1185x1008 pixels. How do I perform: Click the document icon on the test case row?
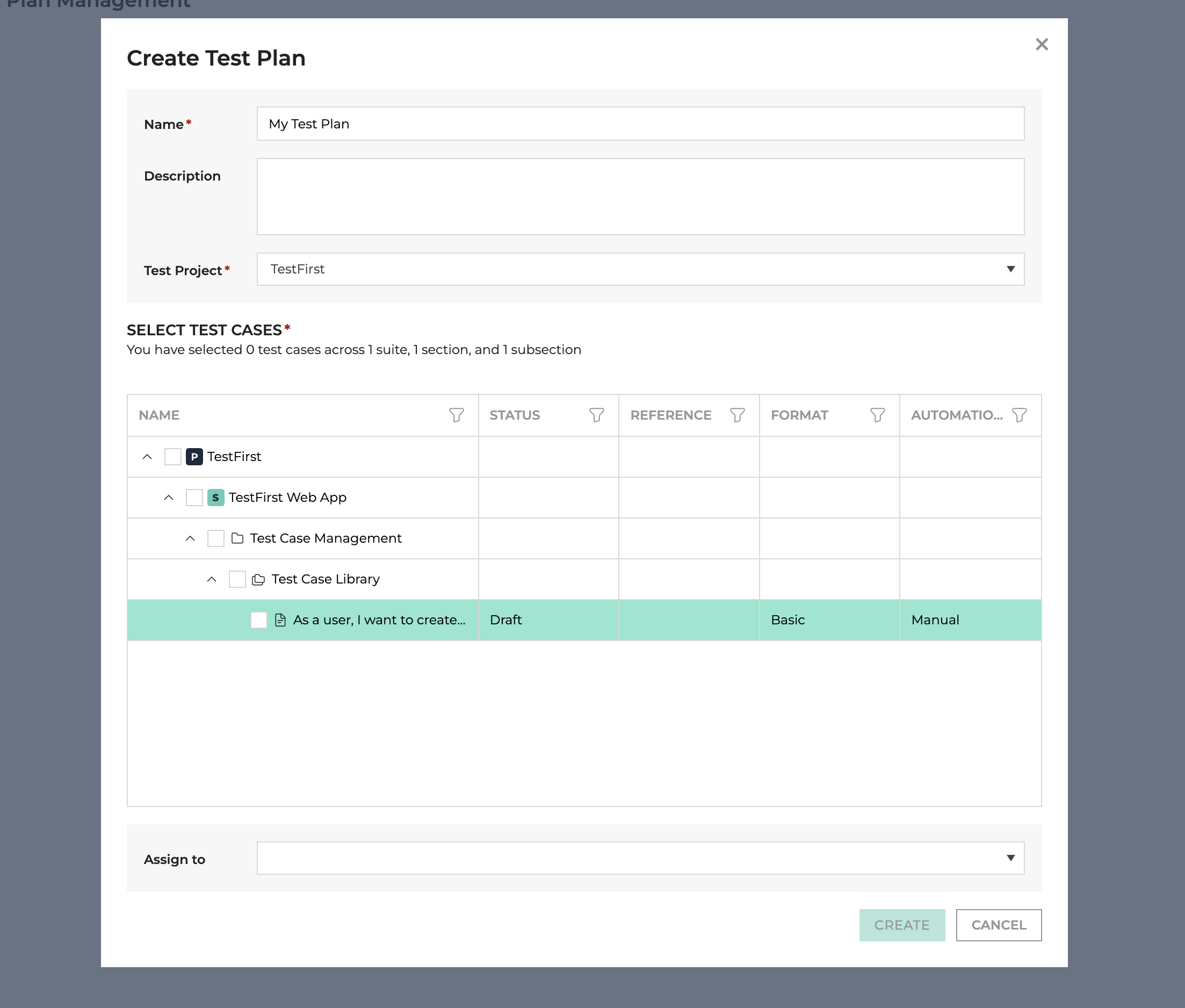[279, 620]
